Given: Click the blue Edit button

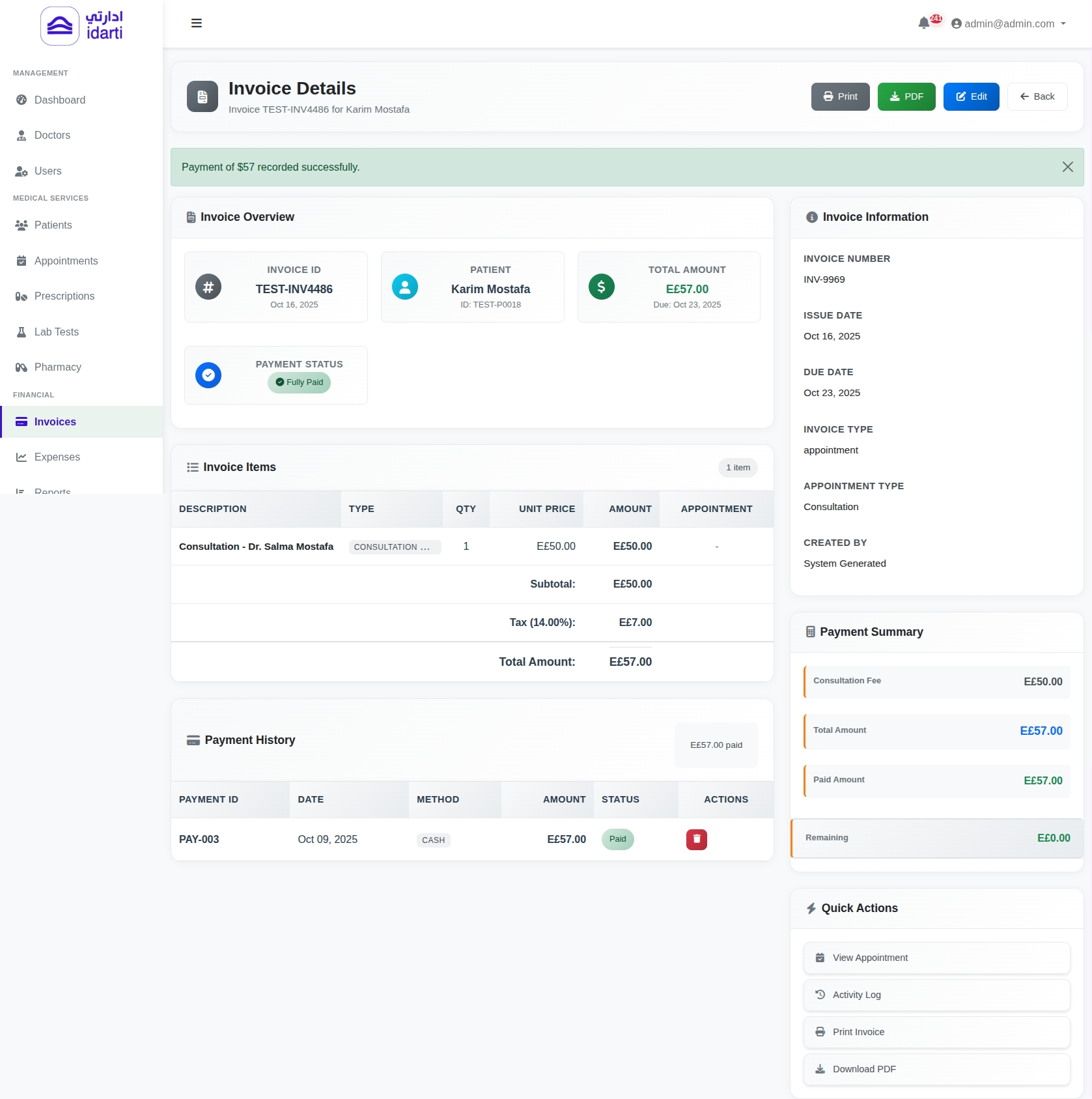Looking at the screenshot, I should (x=970, y=96).
